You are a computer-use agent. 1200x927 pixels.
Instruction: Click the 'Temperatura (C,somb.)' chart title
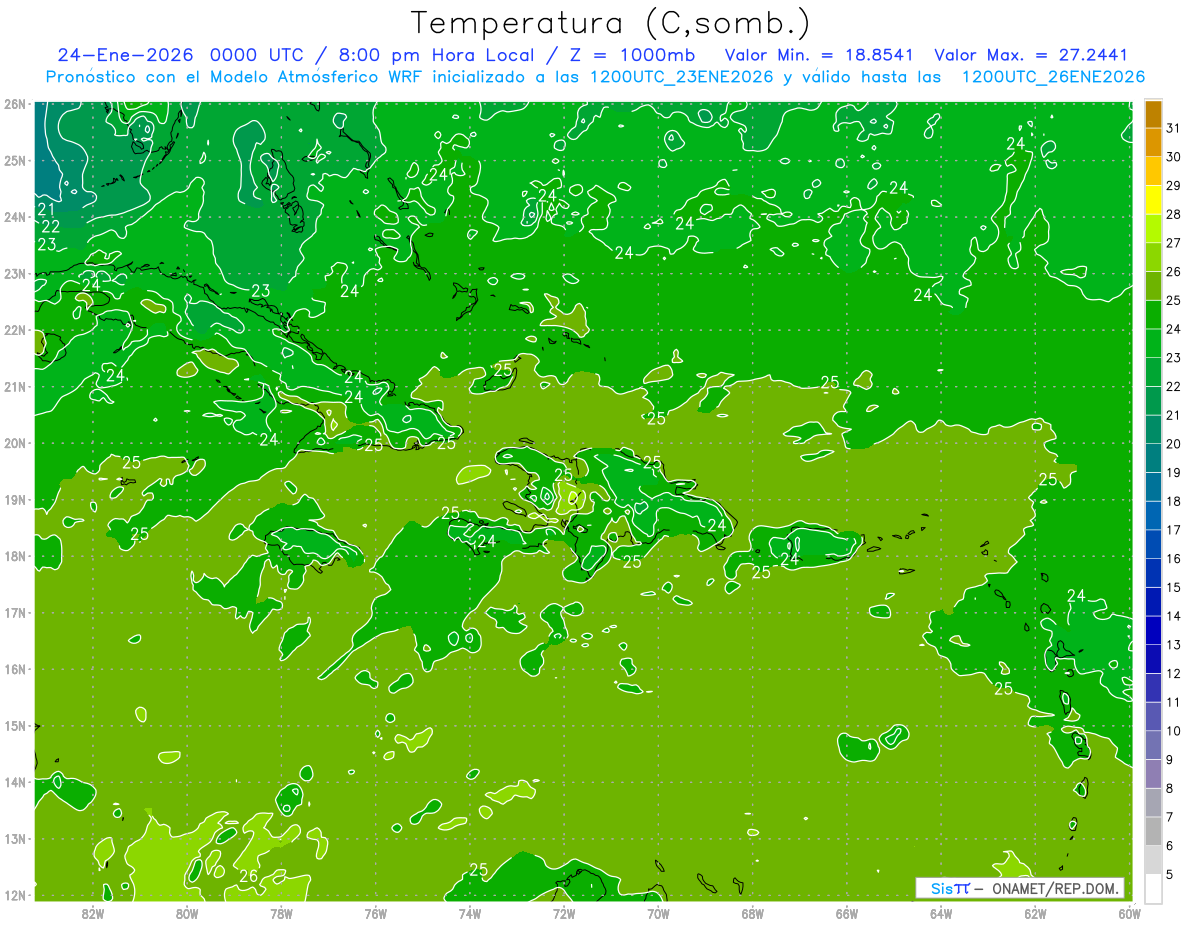(611, 23)
